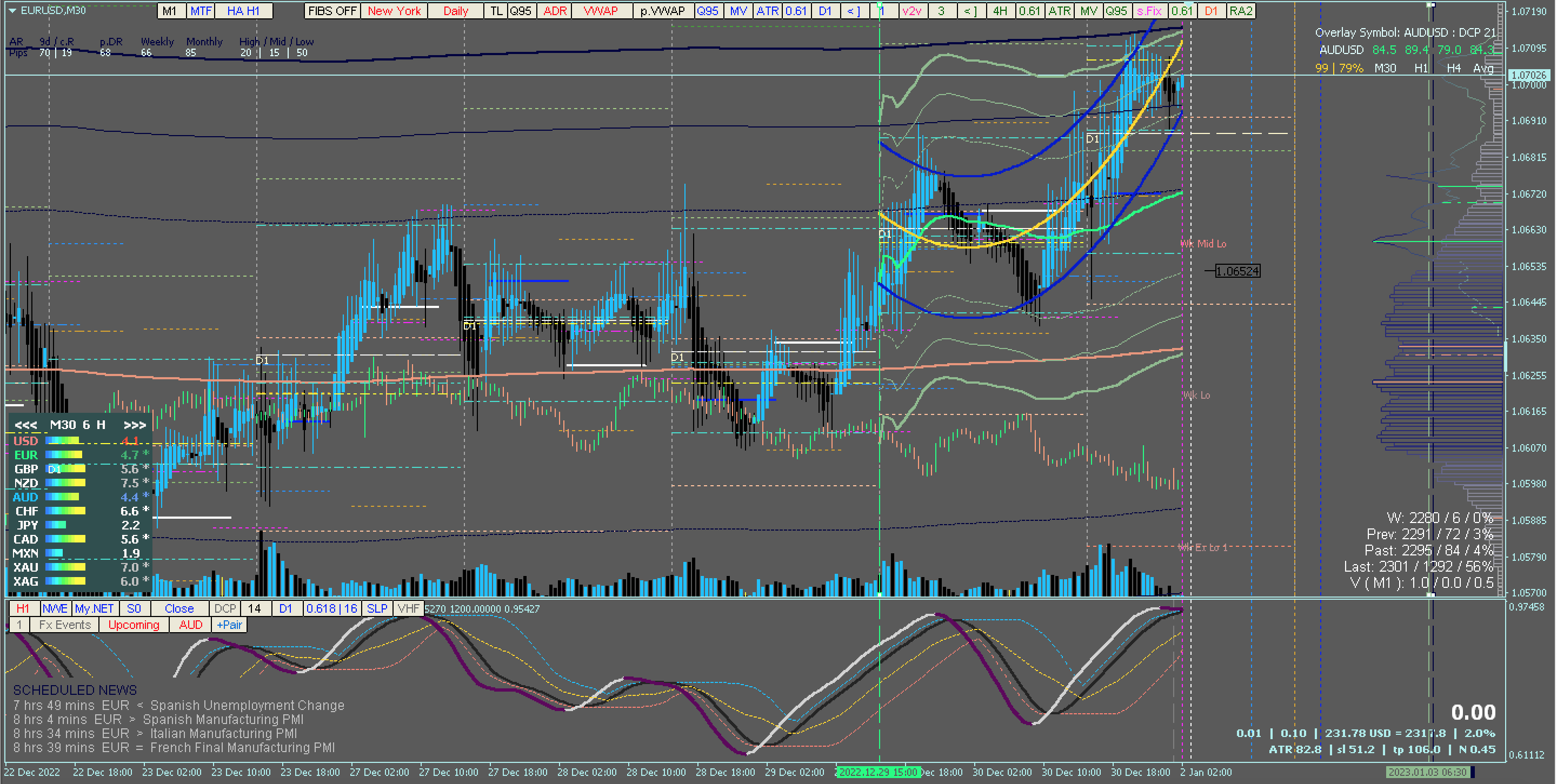Click the USD strength color bar
This screenshot has width=1557, height=784.
point(62,441)
